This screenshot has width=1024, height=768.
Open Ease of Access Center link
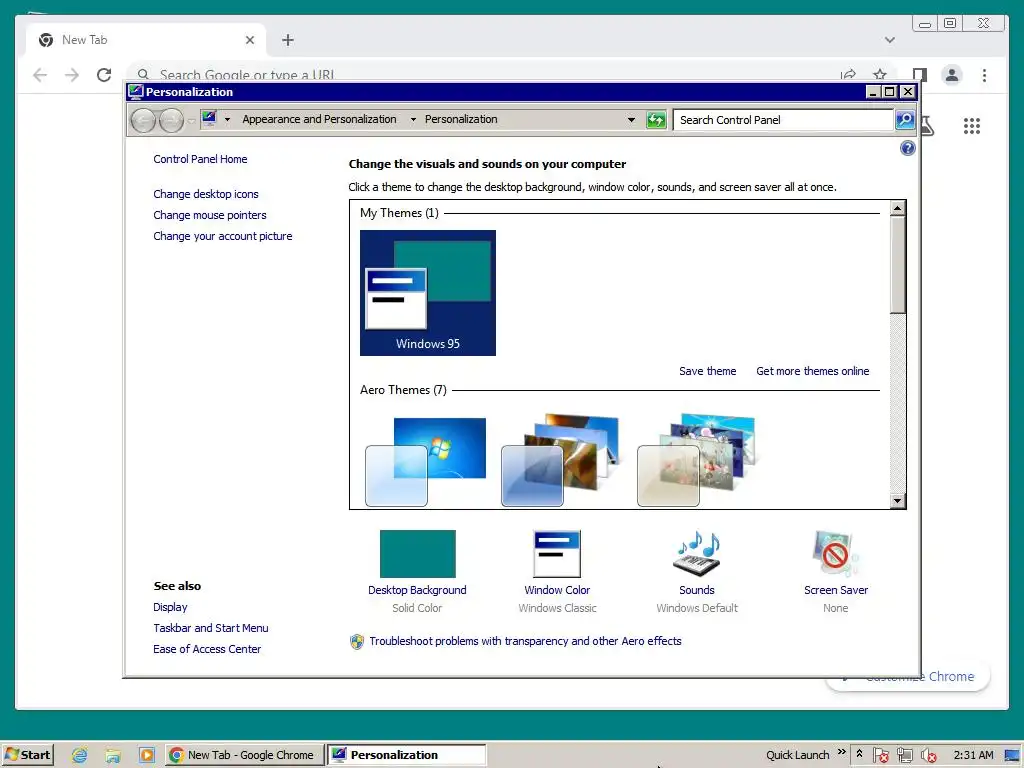(x=207, y=648)
